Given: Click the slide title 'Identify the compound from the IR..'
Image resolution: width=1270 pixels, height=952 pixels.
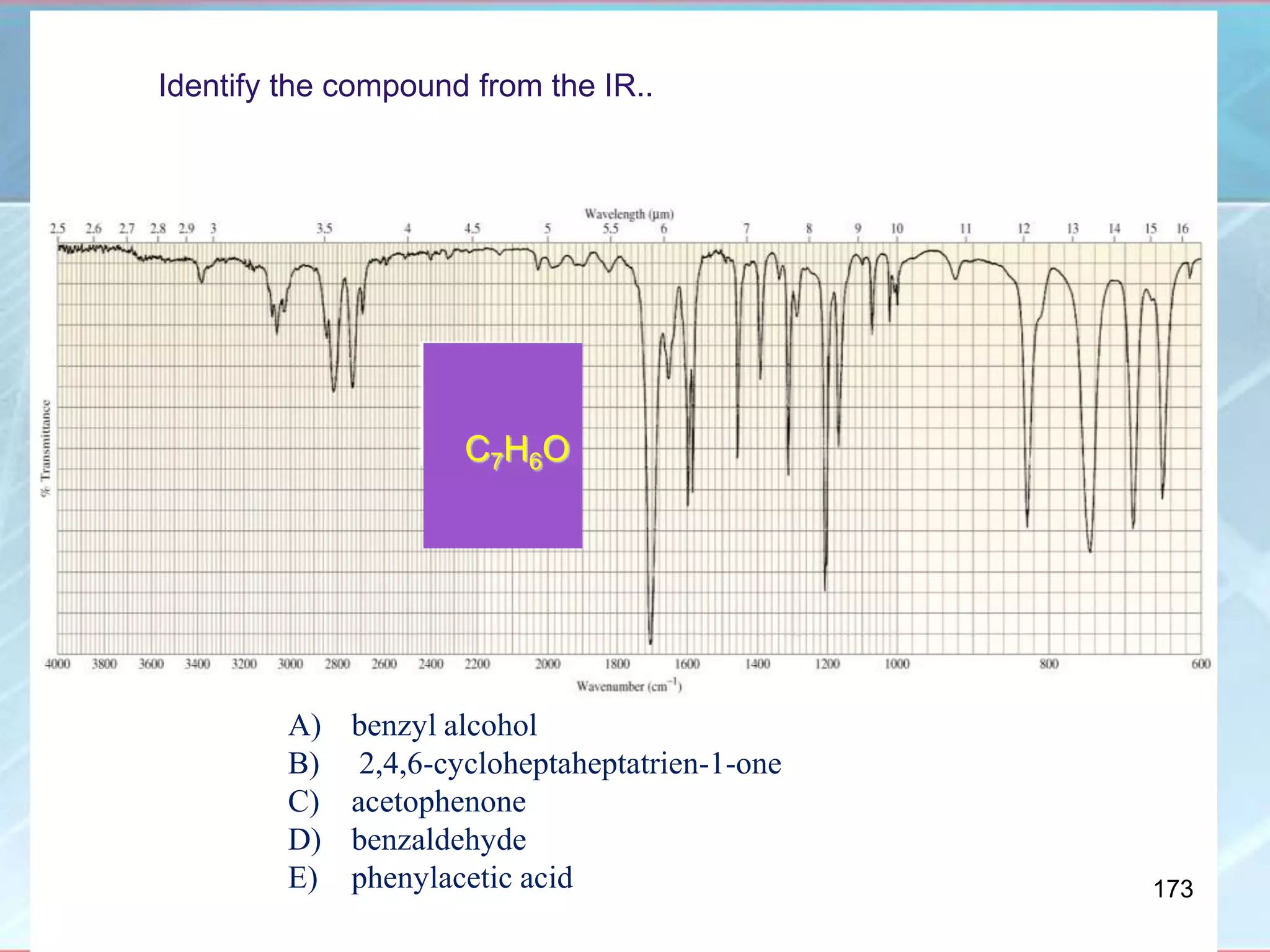Looking at the screenshot, I should [406, 86].
